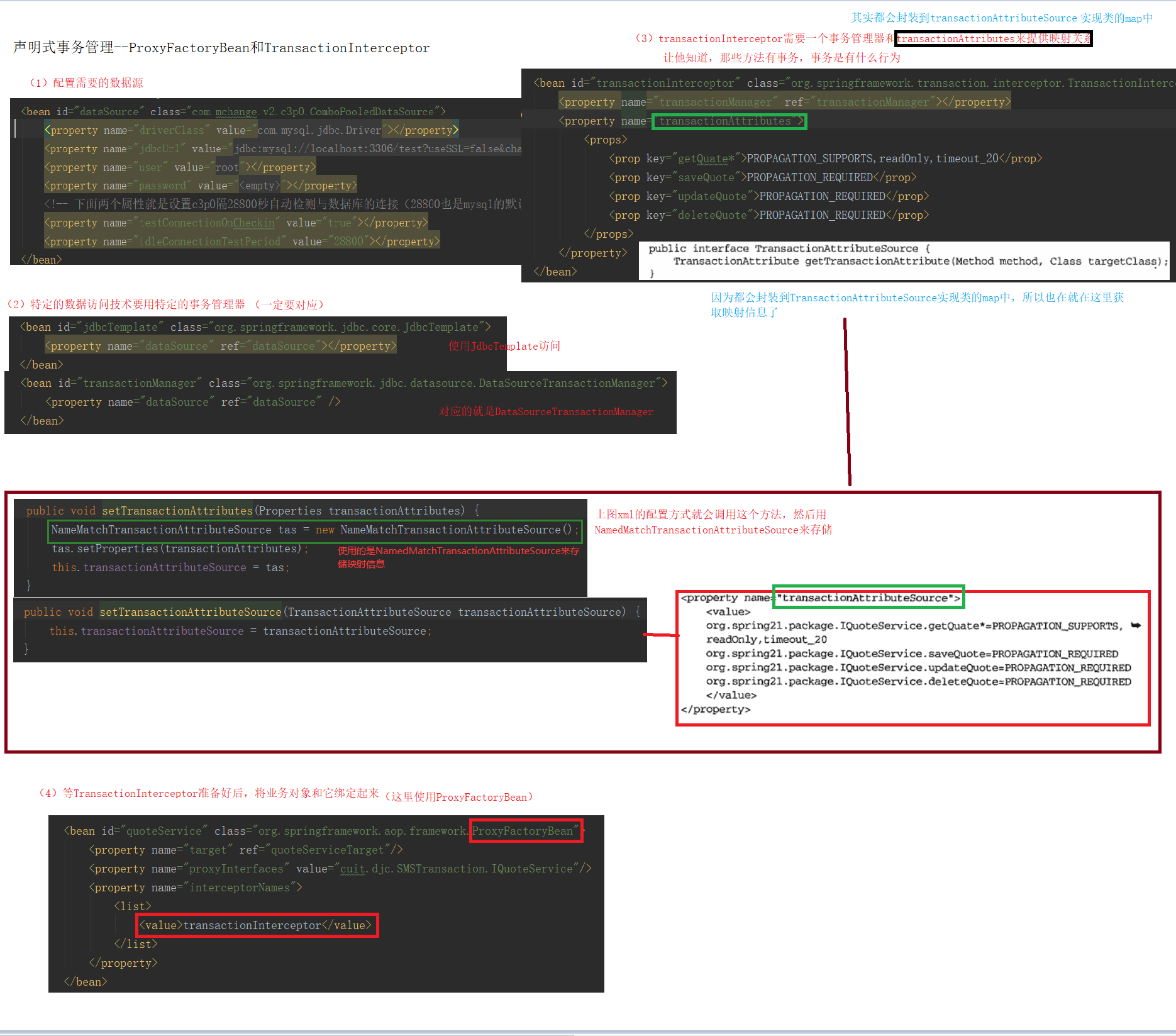Click the line 'bean id="transactionManager"' with DataSourceTransactionManager
Viewport: 1176px width, 1036px height.
343,383
